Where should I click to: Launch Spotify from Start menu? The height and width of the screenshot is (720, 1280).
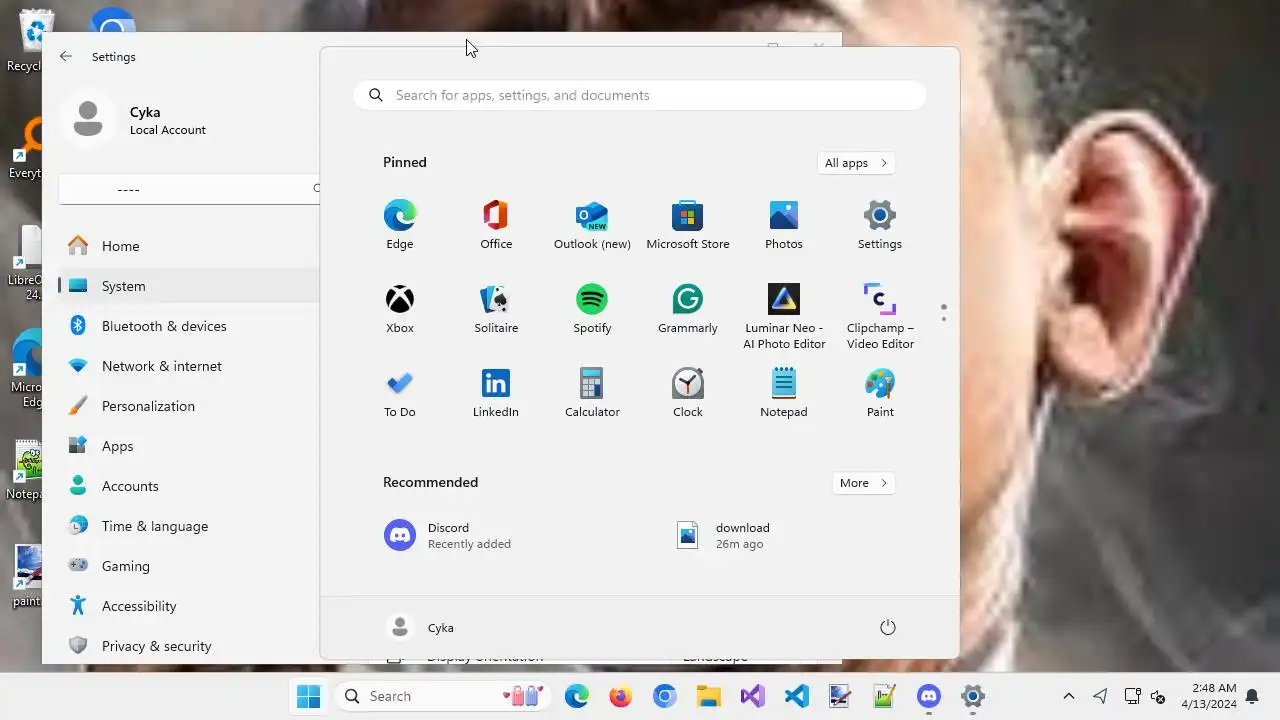click(592, 309)
